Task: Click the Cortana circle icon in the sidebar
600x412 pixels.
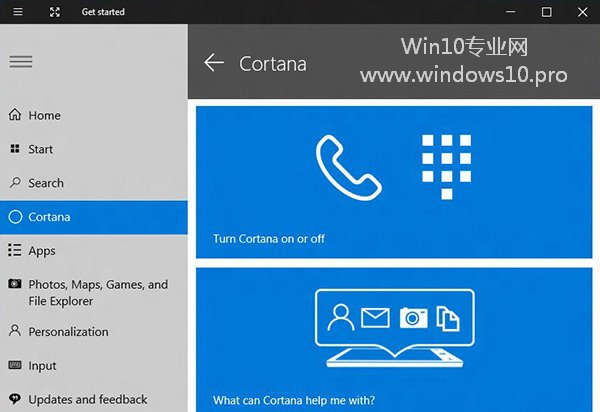Action: 15,217
